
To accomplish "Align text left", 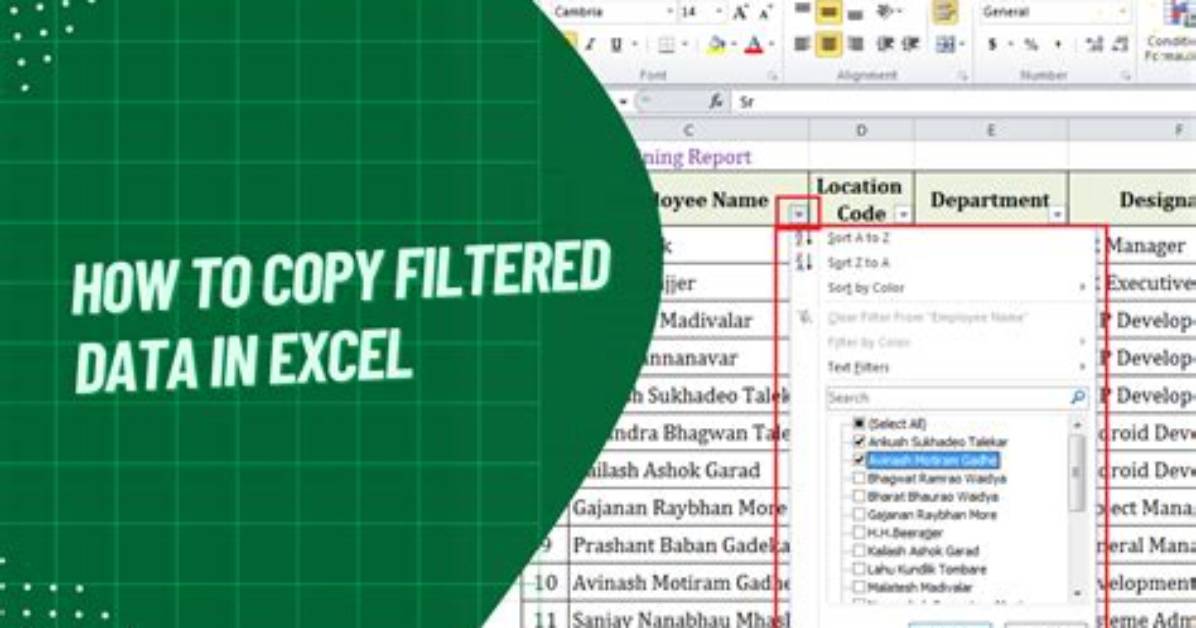I will click(x=802, y=45).
